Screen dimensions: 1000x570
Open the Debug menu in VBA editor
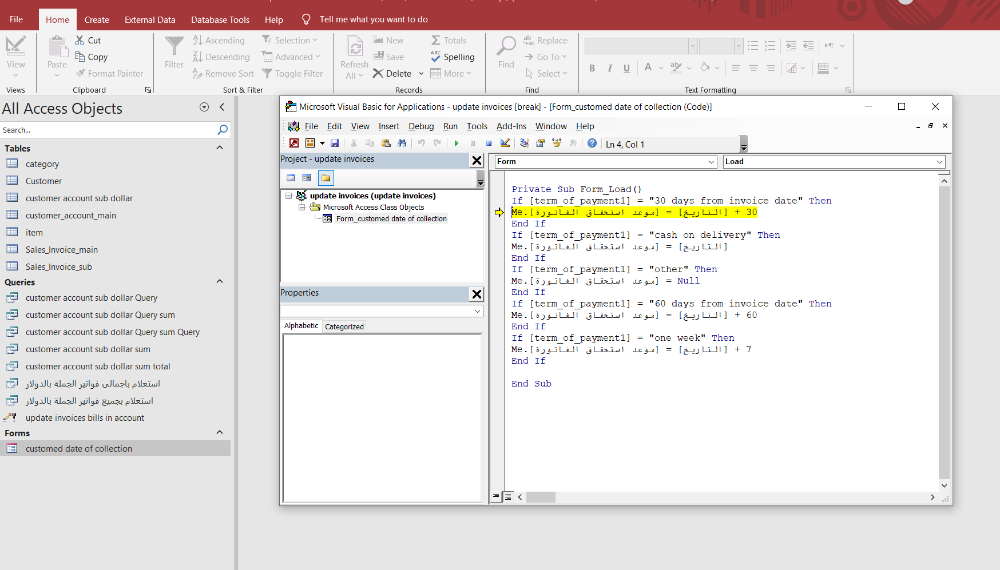[x=421, y=126]
